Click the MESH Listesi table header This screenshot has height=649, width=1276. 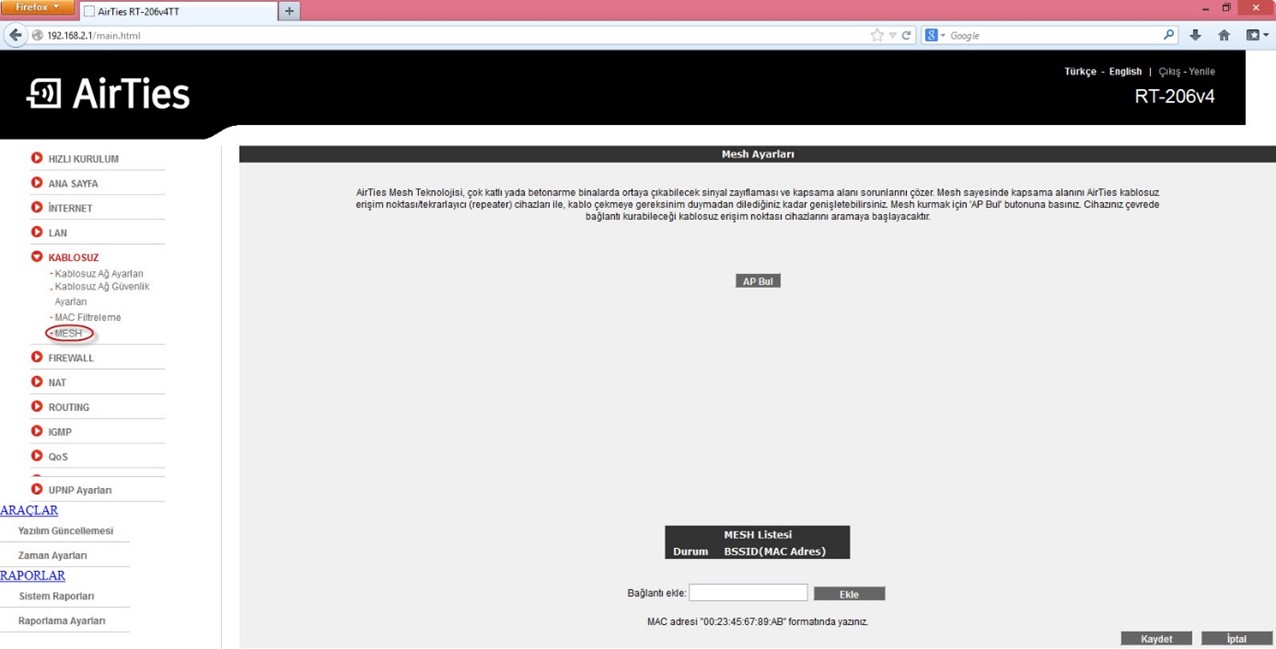click(x=757, y=535)
